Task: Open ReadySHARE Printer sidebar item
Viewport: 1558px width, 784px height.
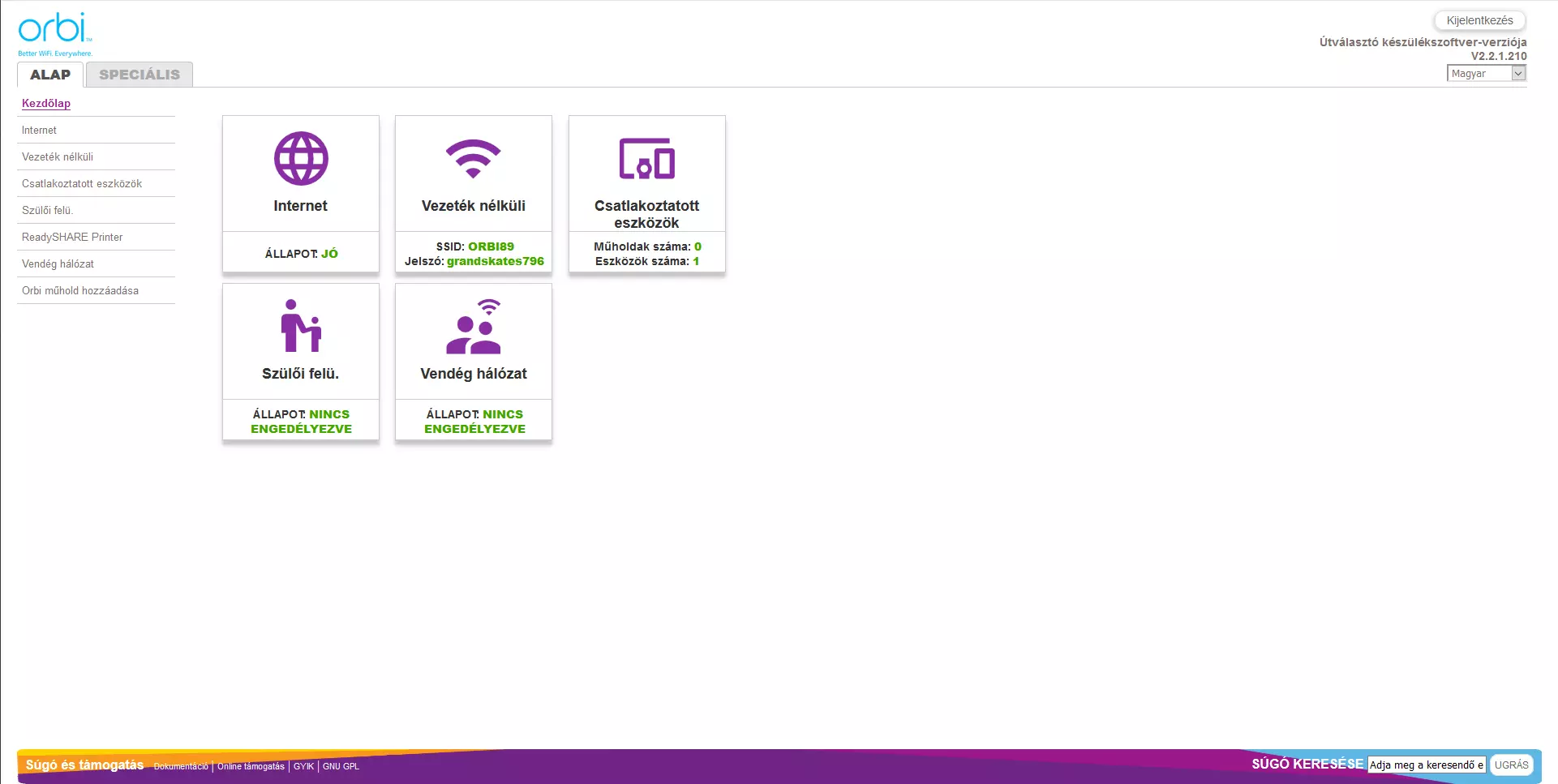Action: click(72, 237)
